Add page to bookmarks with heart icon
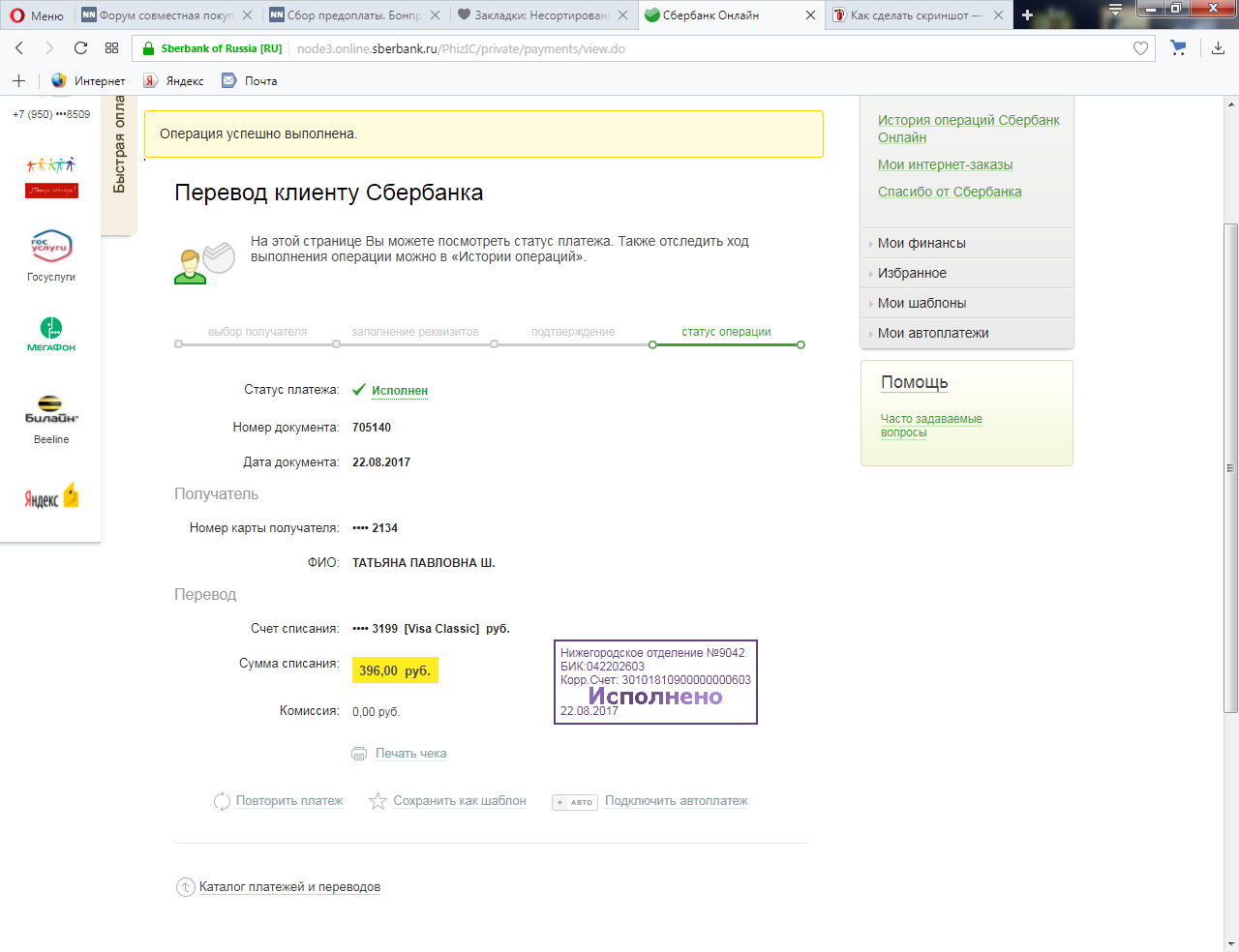 tap(1141, 48)
